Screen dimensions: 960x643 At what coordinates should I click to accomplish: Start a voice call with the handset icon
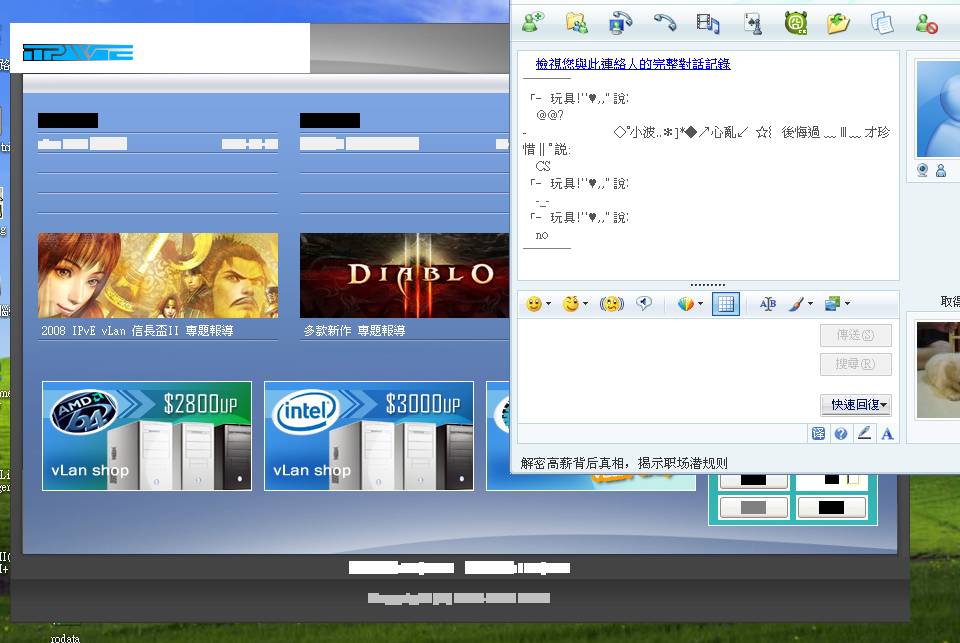coord(664,23)
